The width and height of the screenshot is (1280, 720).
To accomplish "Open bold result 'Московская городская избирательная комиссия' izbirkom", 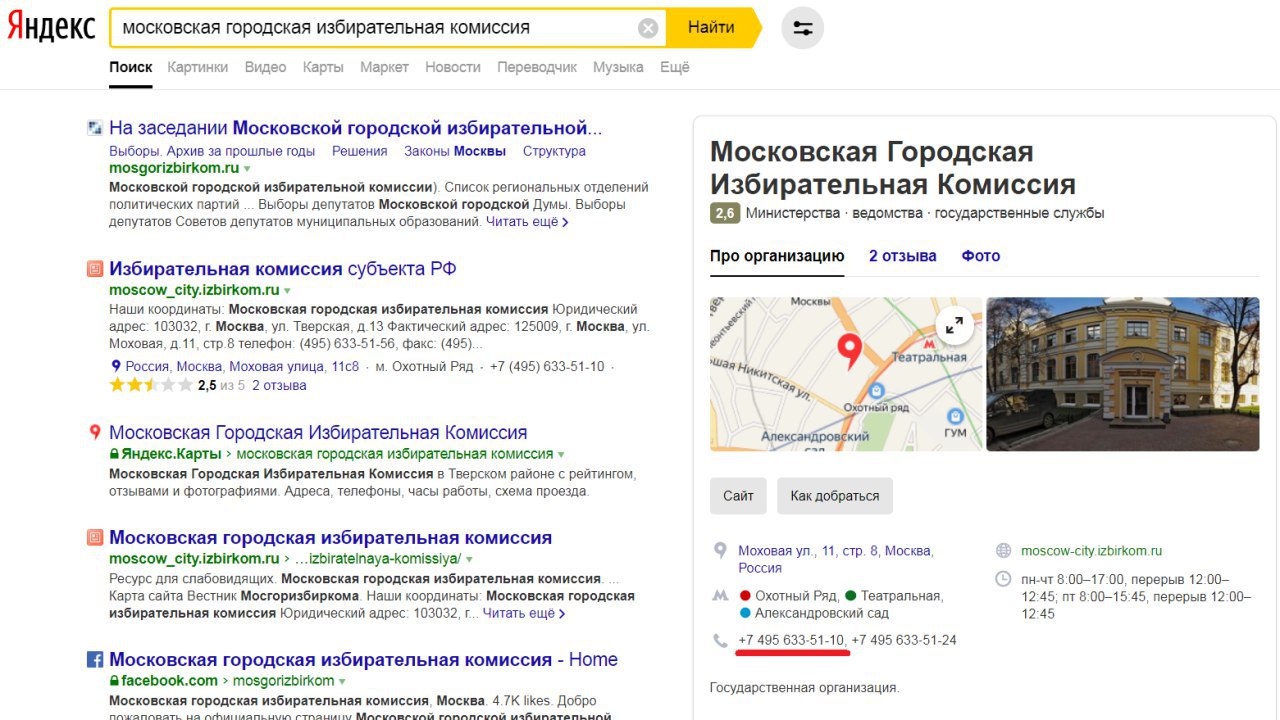I will pyautogui.click(x=330, y=538).
